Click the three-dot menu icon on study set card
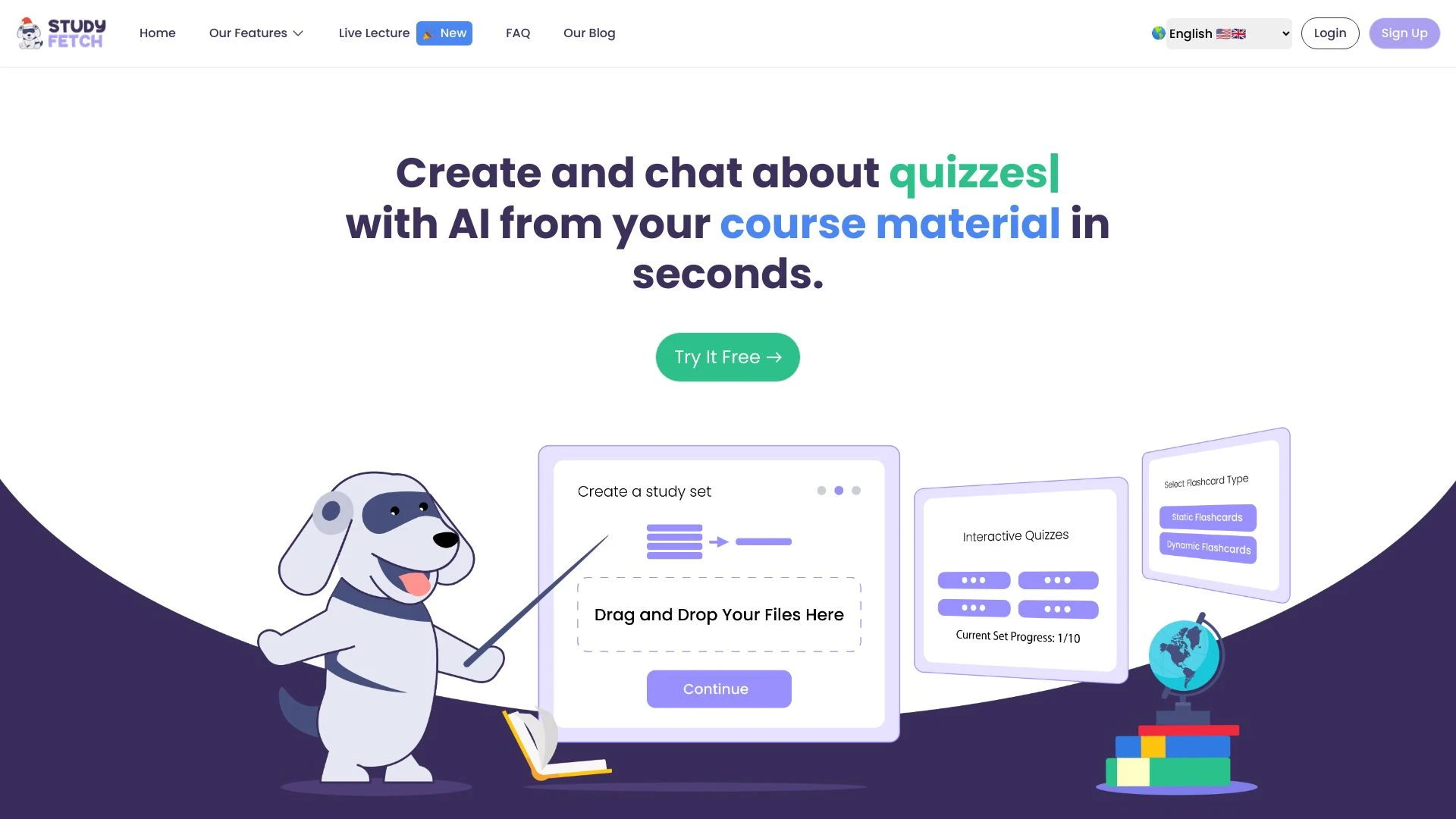 [838, 489]
